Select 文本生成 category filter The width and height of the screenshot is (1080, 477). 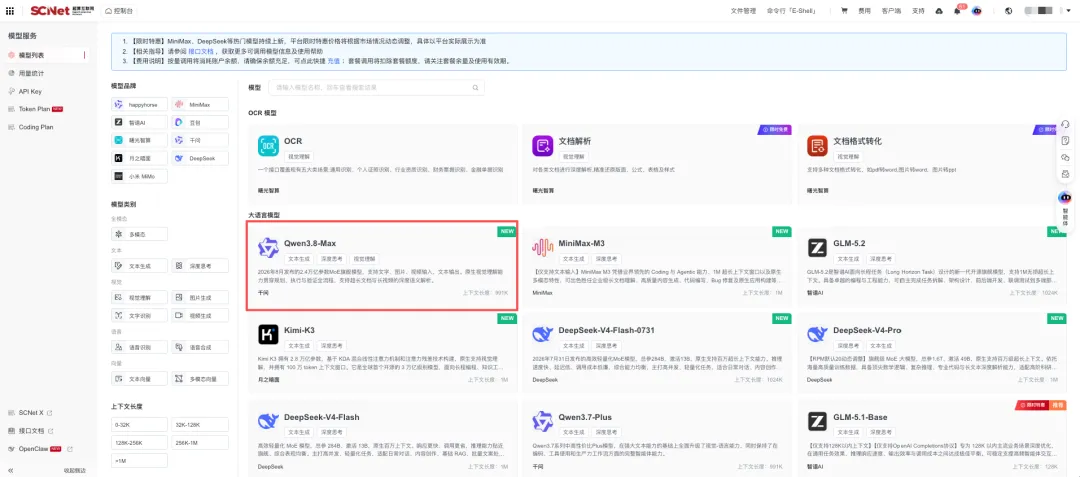pyautogui.click(x=139, y=266)
